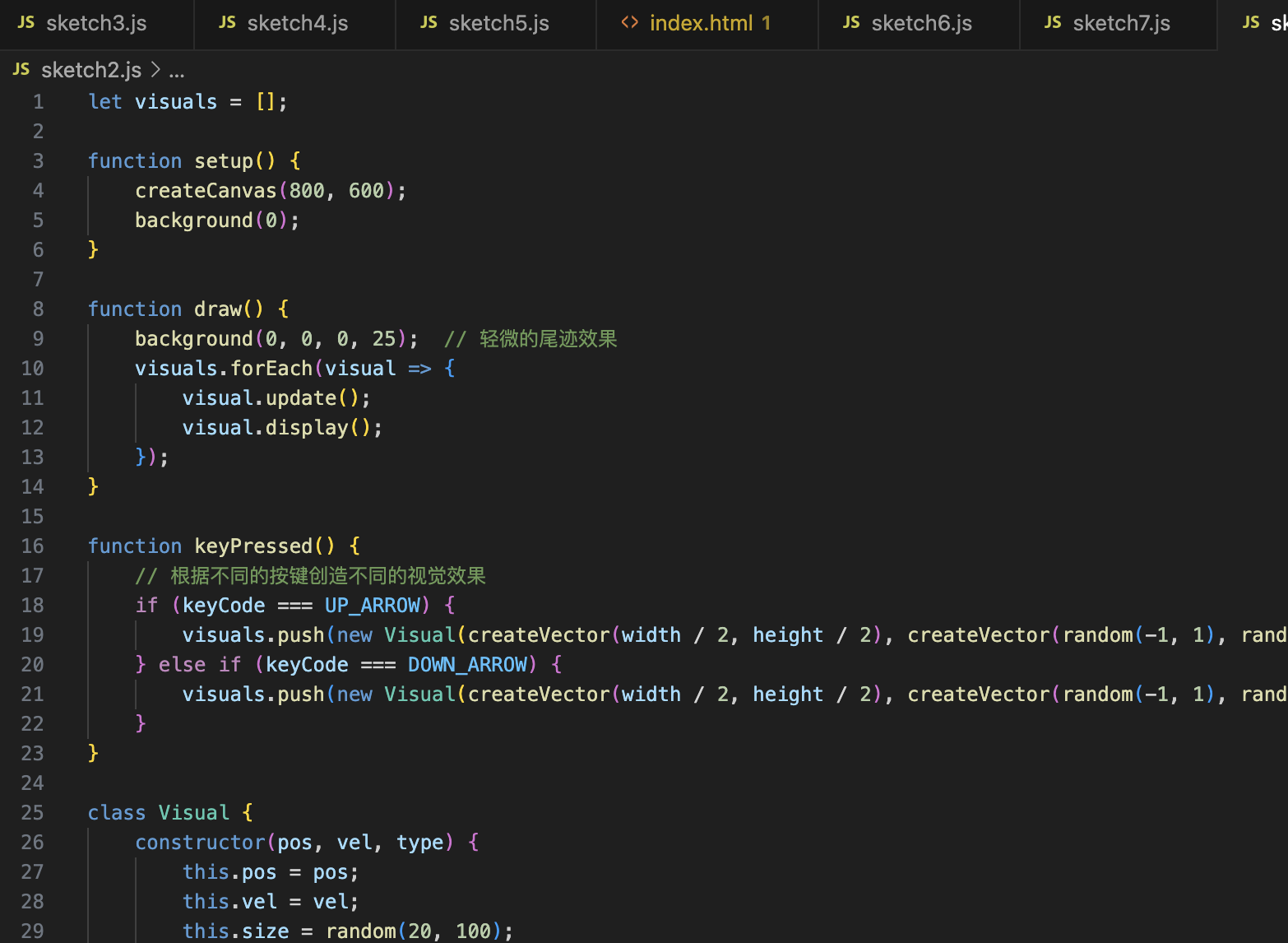Click the JS icon on the sketch7.js tab
Viewport: 1288px width, 943px height.
pyautogui.click(x=1053, y=22)
